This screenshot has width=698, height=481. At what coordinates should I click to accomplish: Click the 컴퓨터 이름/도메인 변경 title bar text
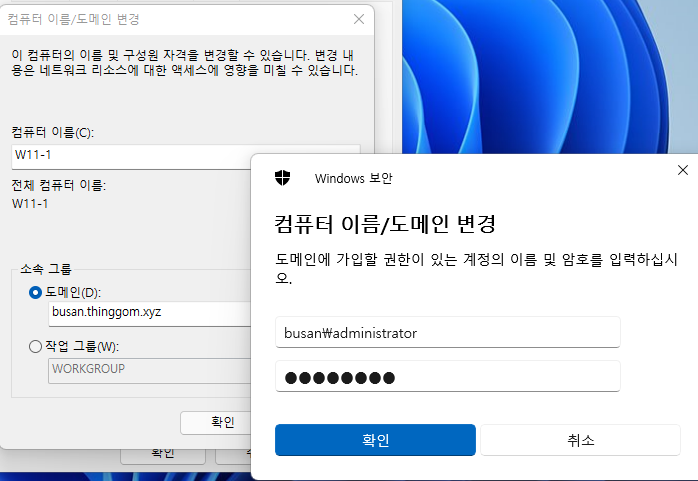[x=73, y=19]
